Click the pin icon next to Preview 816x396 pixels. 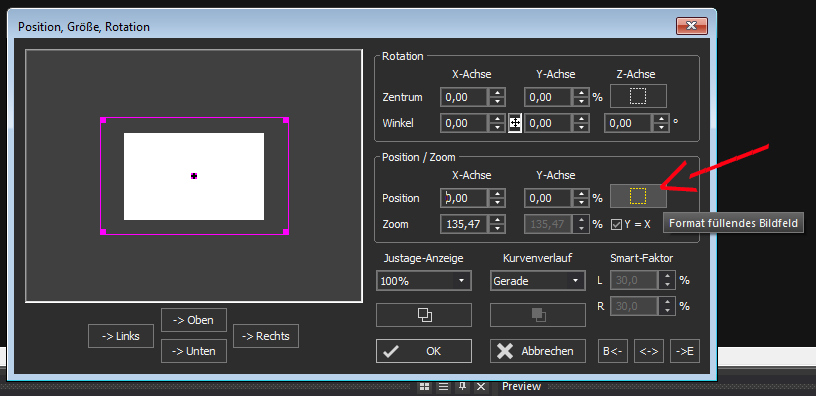(x=462, y=387)
